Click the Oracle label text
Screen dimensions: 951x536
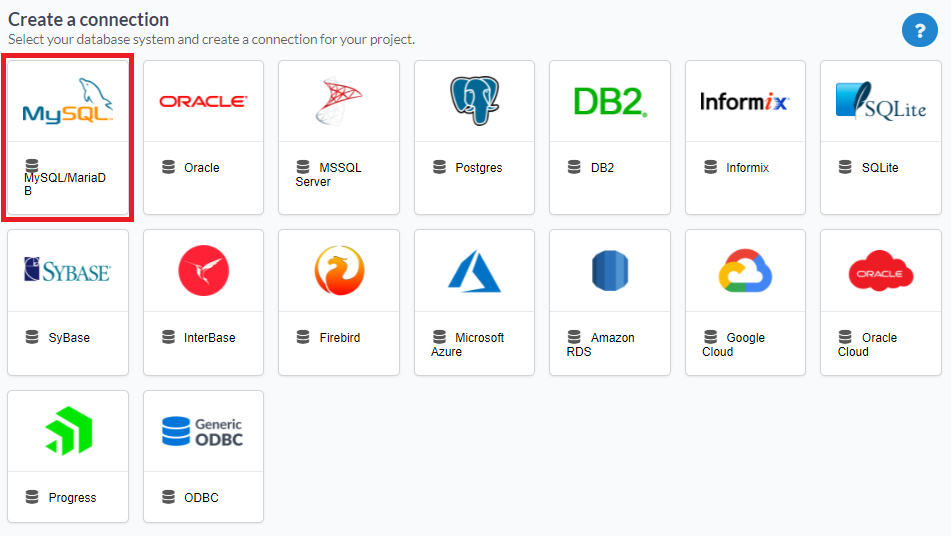tap(202, 168)
